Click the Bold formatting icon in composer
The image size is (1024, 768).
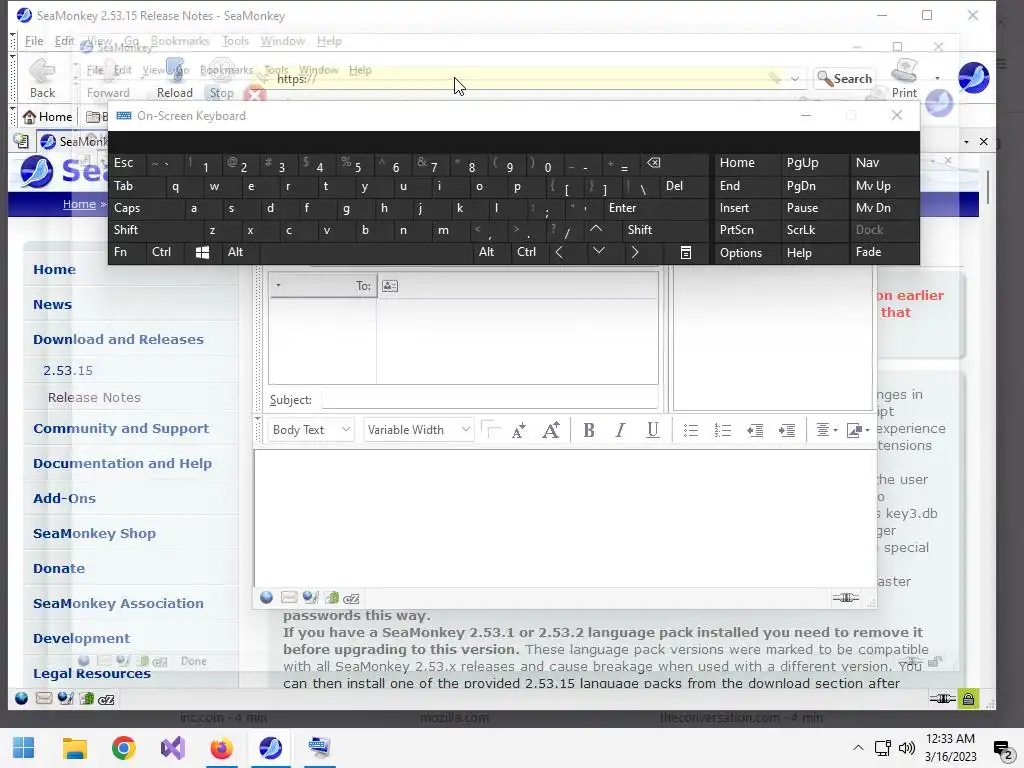point(588,430)
